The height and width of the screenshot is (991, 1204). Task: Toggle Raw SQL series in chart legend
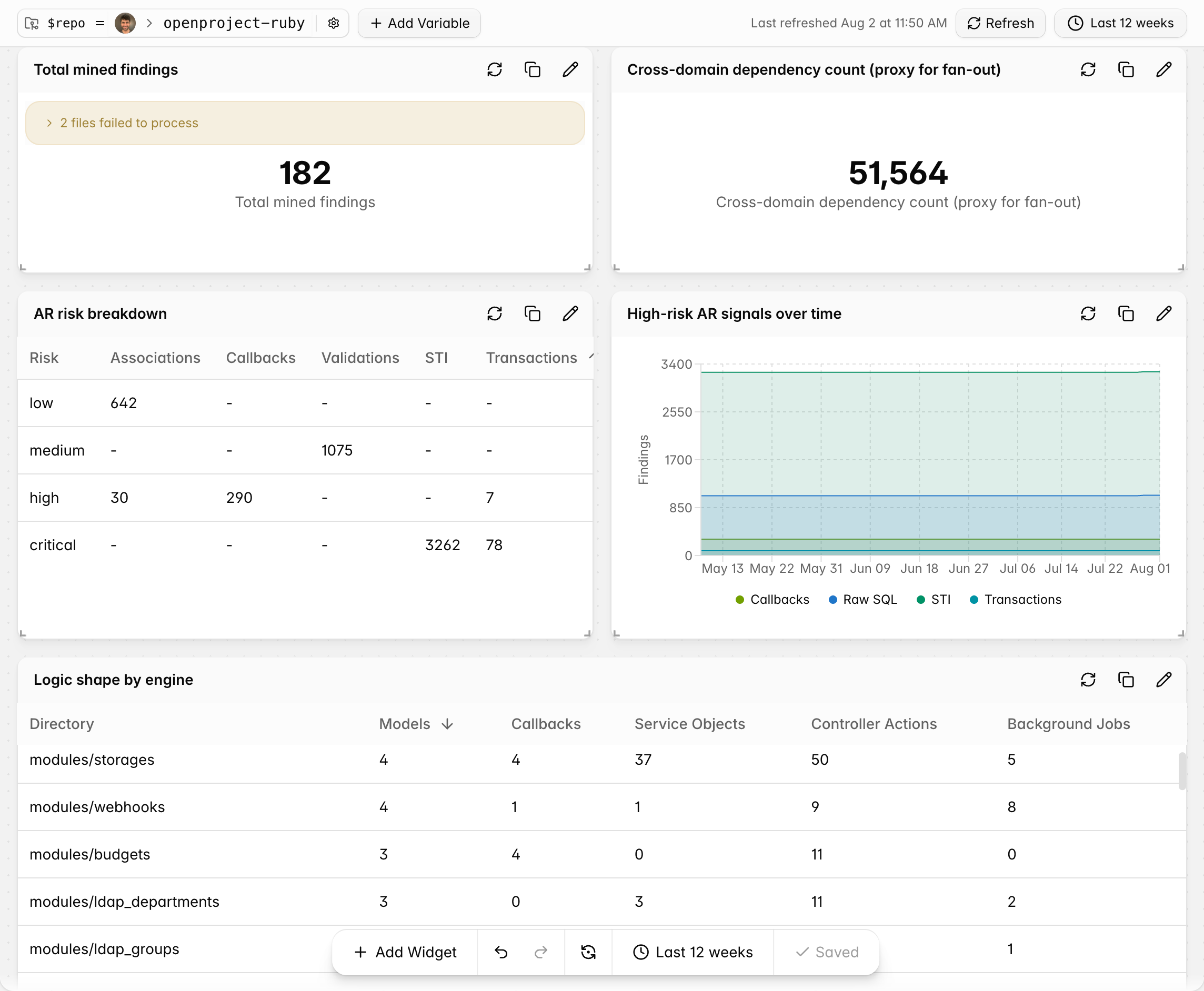(x=862, y=600)
